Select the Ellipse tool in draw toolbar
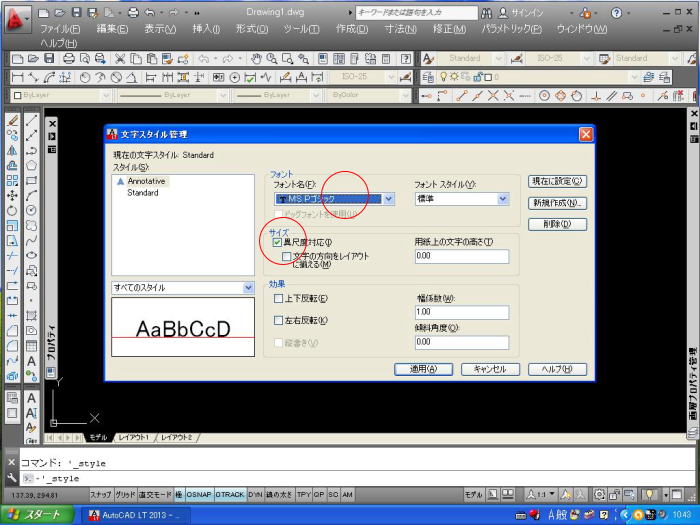This screenshot has height=525, width=700. (31, 255)
